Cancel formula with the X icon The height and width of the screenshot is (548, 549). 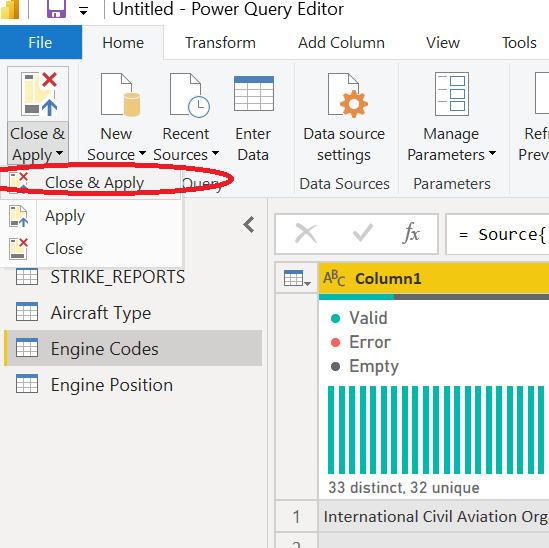pyautogui.click(x=306, y=233)
